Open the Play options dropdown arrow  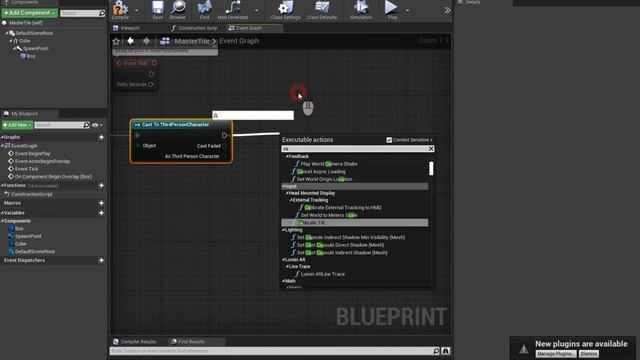point(407,10)
